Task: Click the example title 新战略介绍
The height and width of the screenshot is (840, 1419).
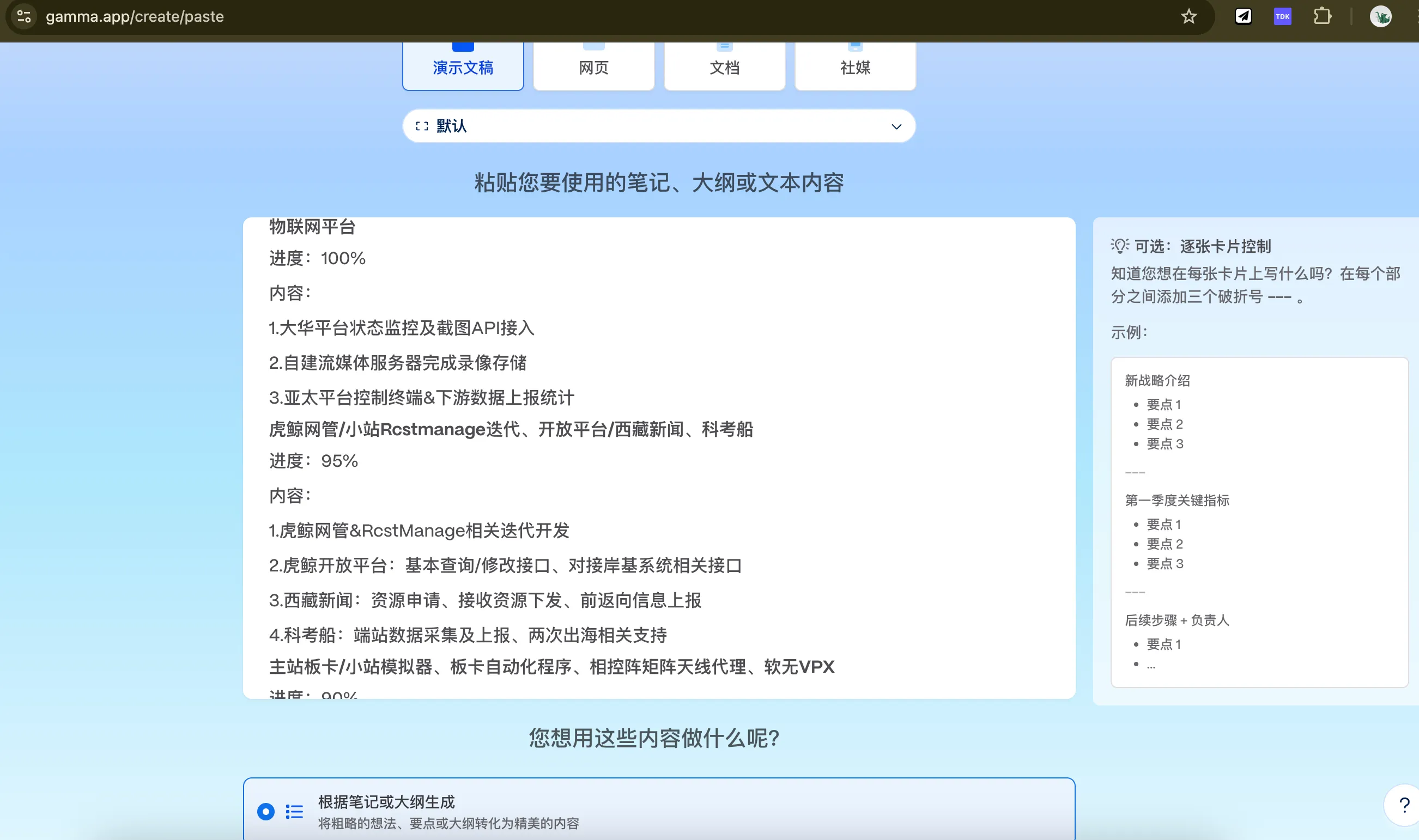Action: [1157, 380]
